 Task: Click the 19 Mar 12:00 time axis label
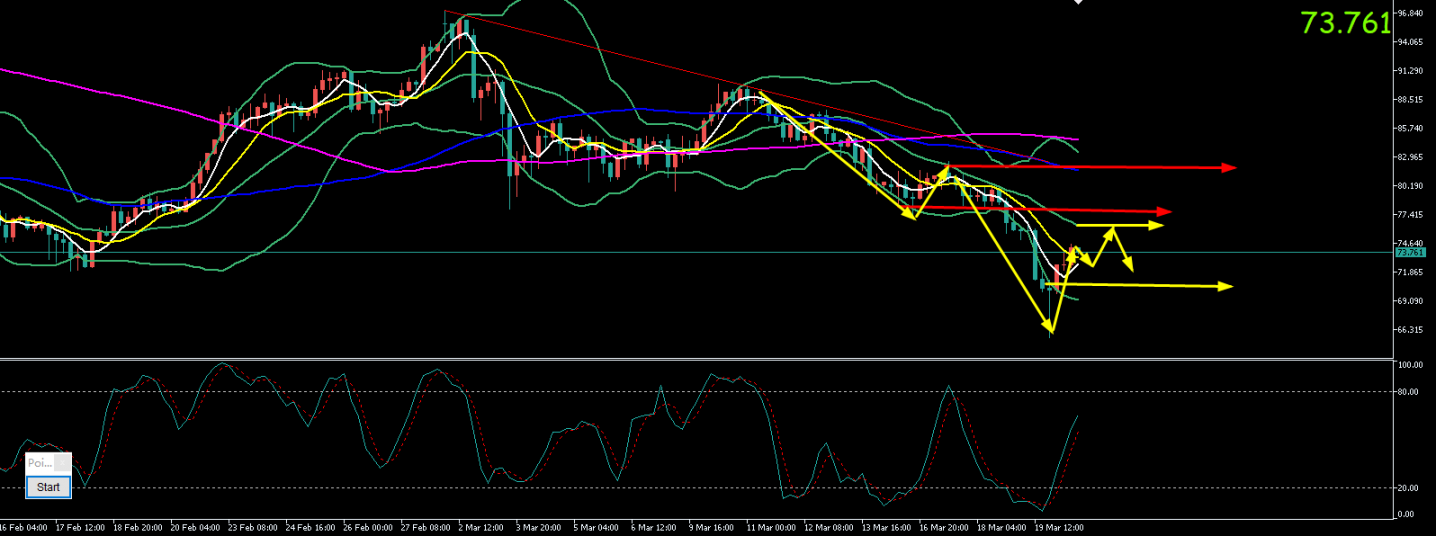pyautogui.click(x=1058, y=526)
